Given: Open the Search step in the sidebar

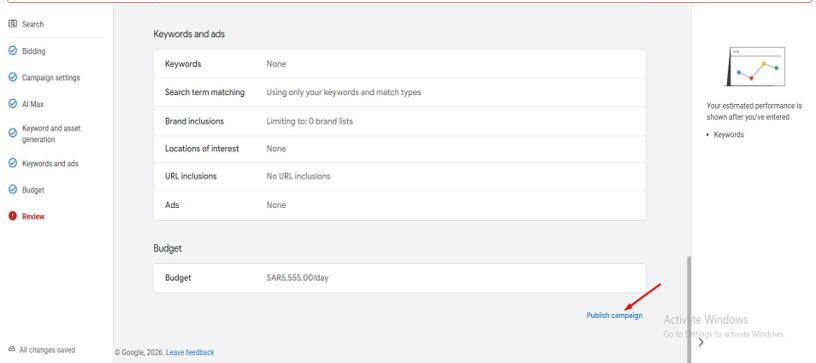Looking at the screenshot, I should point(33,24).
